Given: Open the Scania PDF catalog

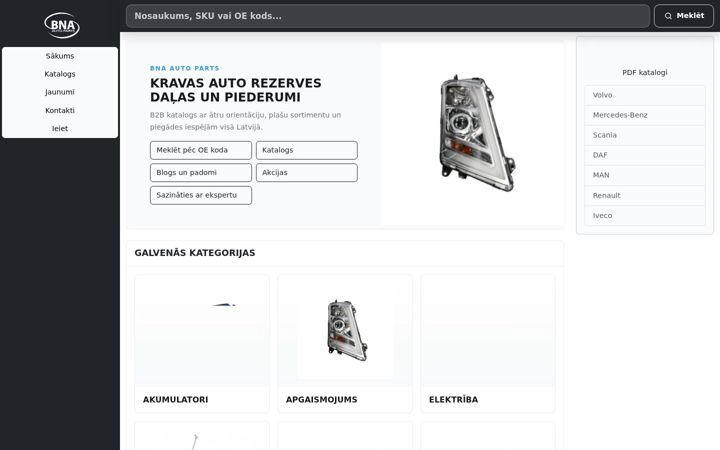Looking at the screenshot, I should 645,135.
